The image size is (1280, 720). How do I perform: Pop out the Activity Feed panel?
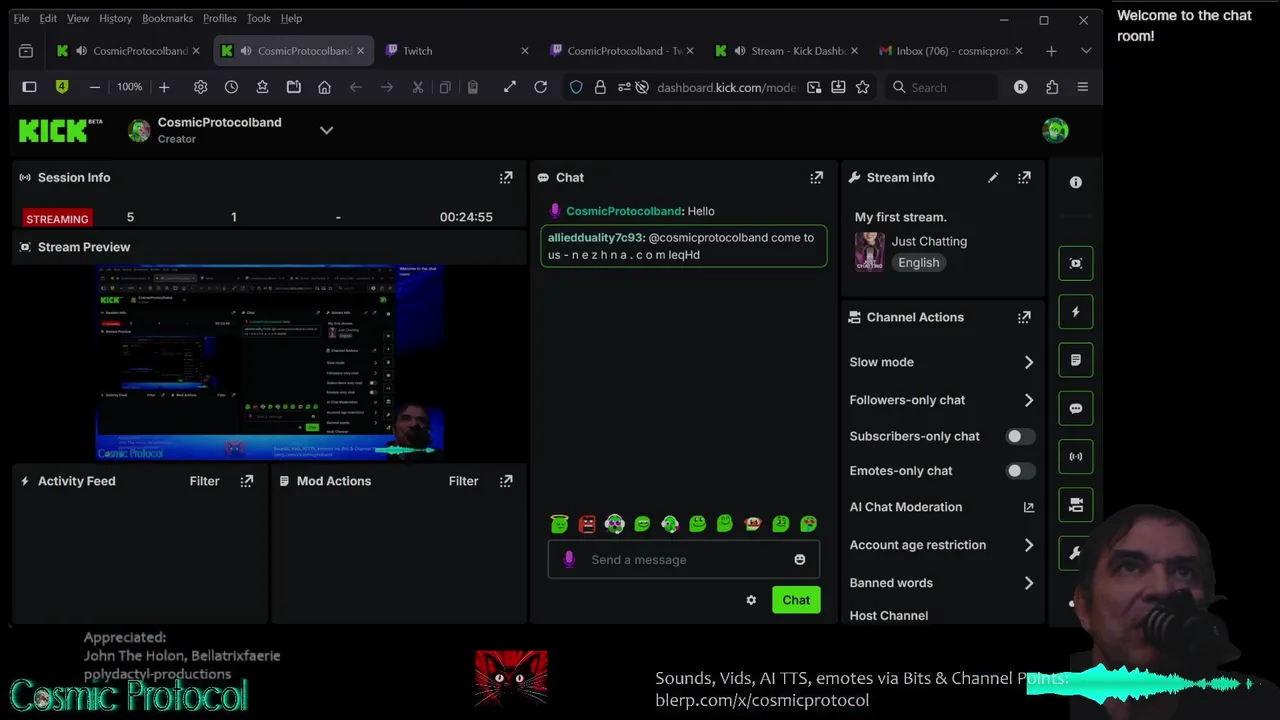point(247,481)
